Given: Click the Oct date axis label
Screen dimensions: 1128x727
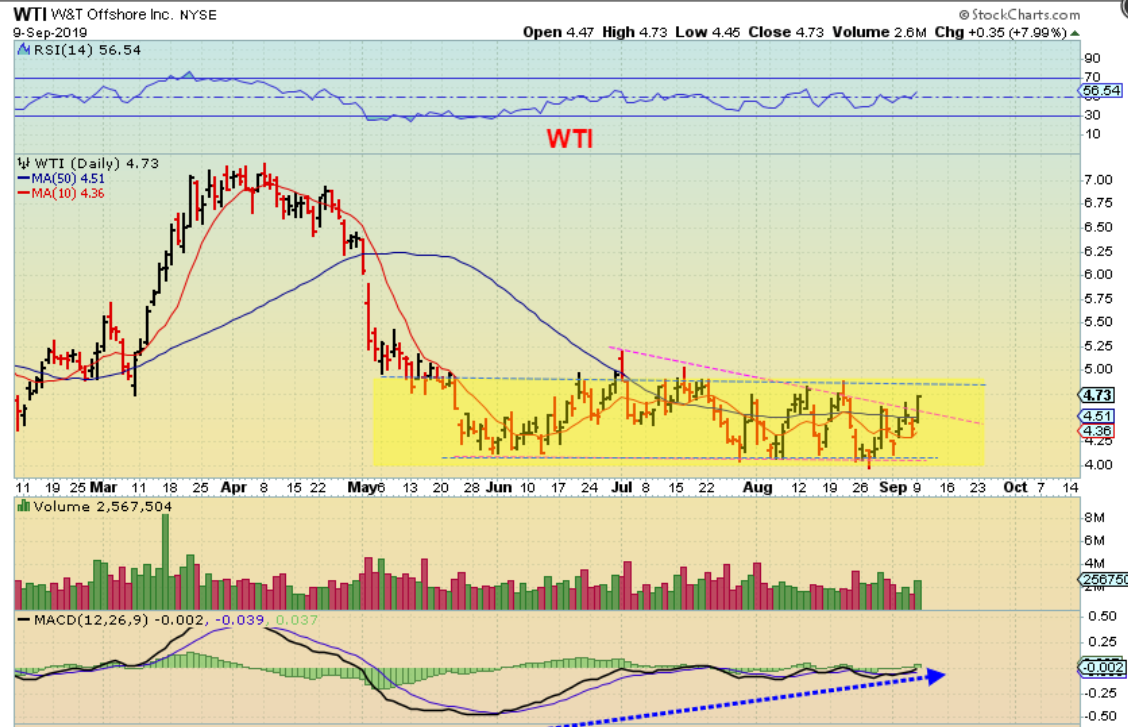Looking at the screenshot, I should [x=1015, y=488].
